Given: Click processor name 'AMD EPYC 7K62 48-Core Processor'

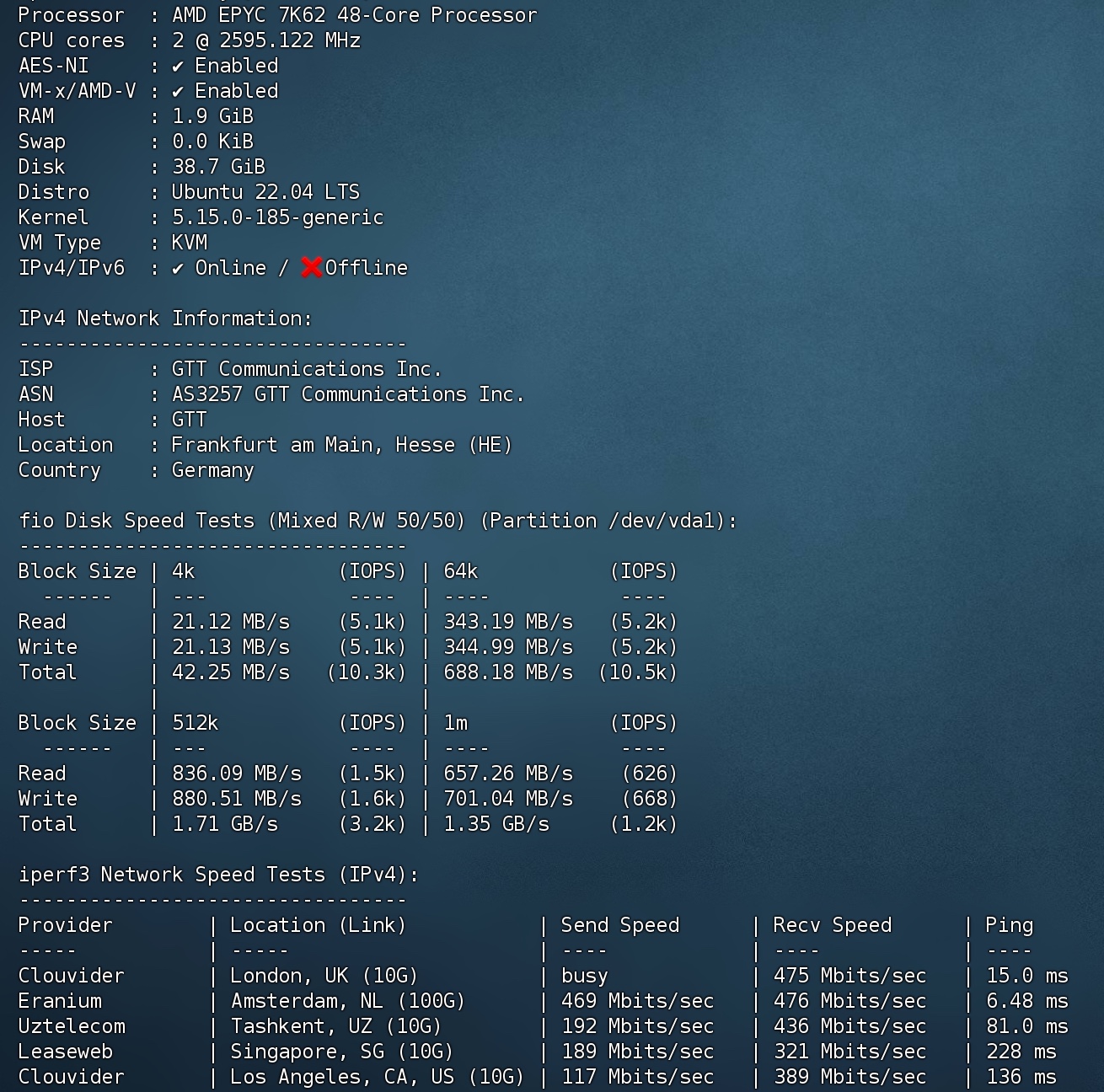Looking at the screenshot, I should [x=354, y=15].
